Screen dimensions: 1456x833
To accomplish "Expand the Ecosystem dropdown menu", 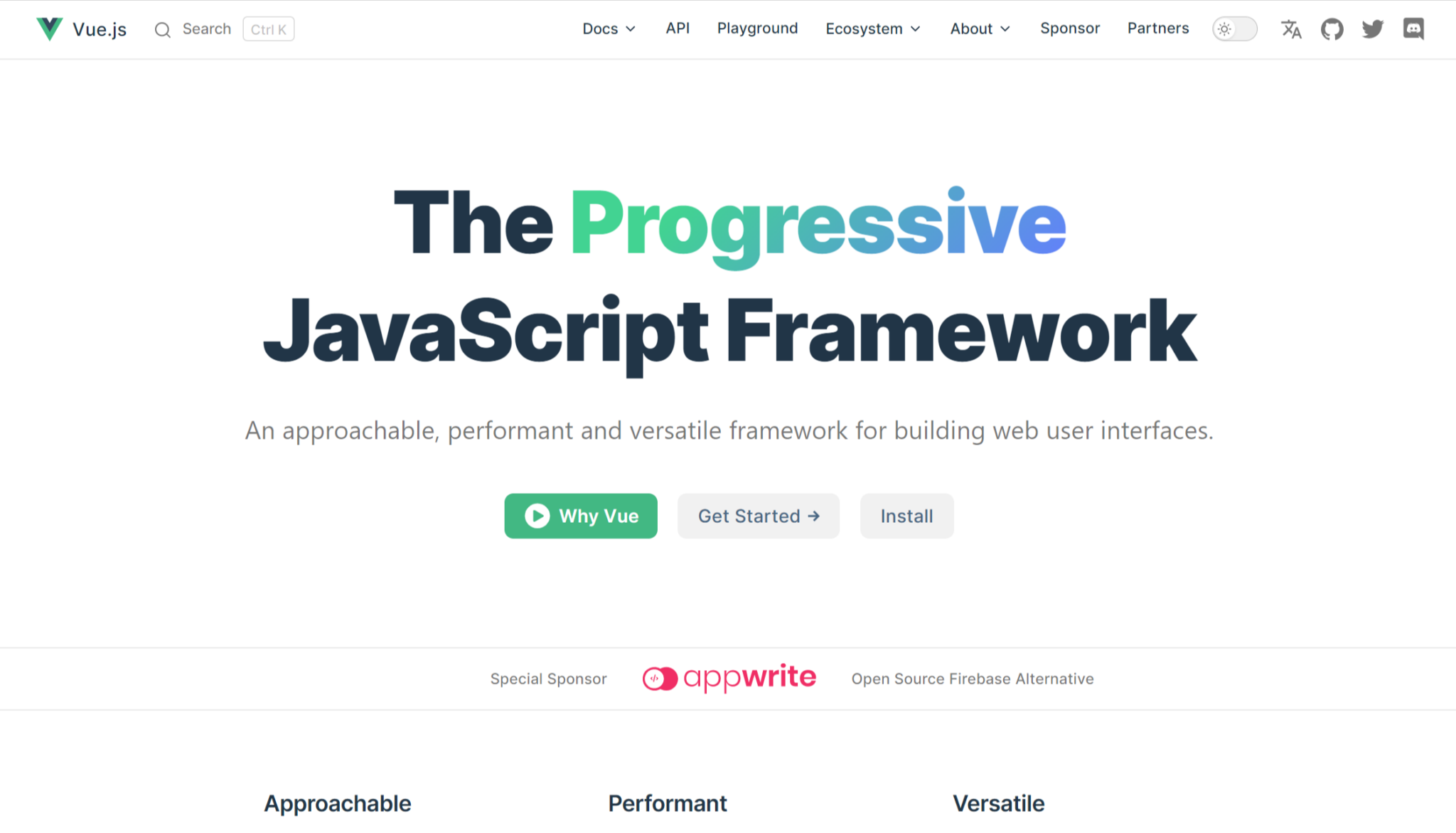I will tap(873, 29).
